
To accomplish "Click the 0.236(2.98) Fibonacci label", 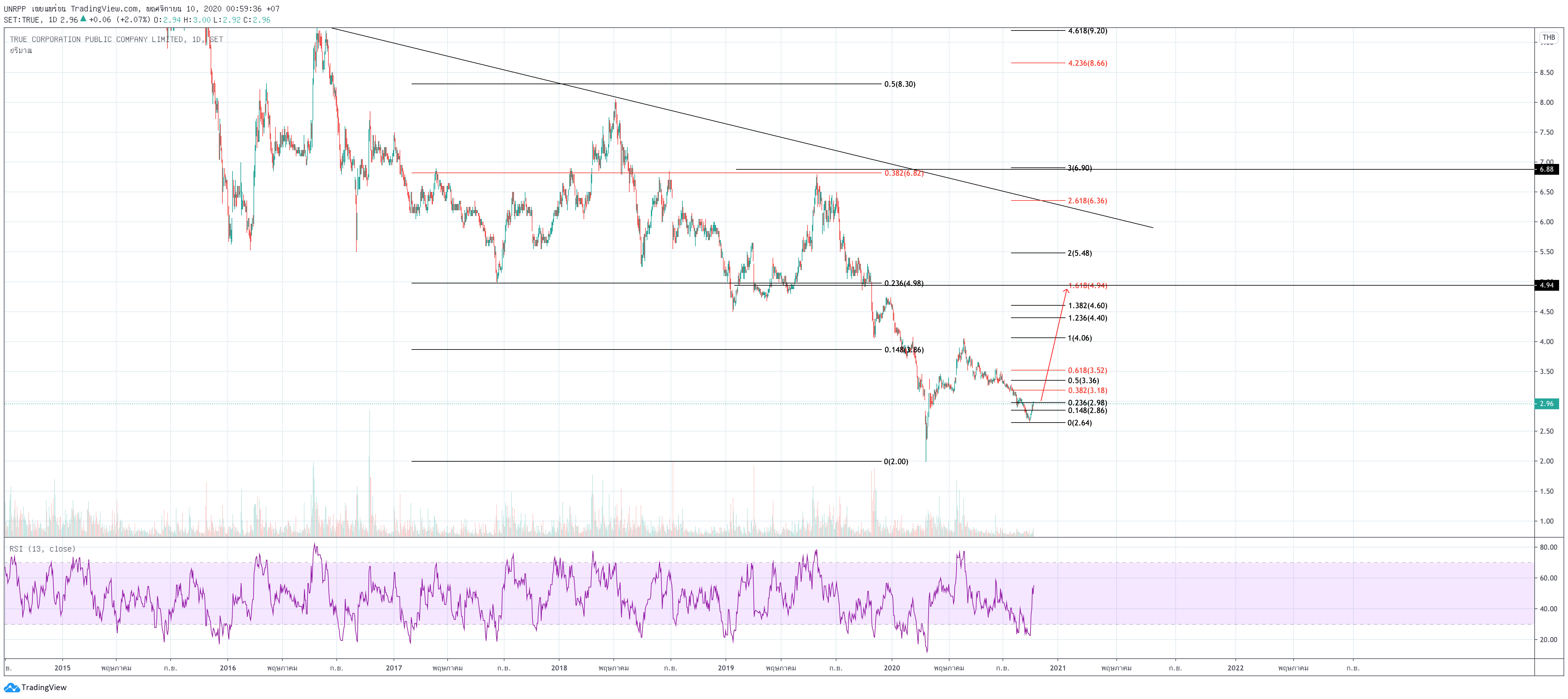I will pos(1087,403).
